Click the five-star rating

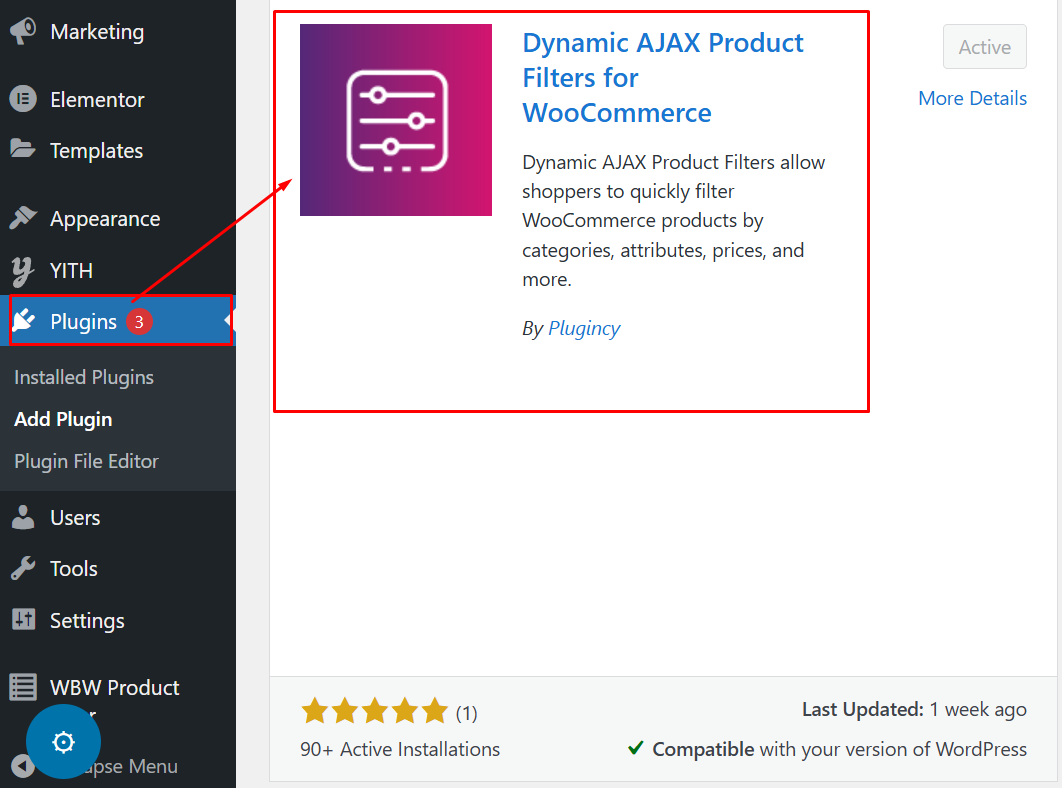(375, 711)
